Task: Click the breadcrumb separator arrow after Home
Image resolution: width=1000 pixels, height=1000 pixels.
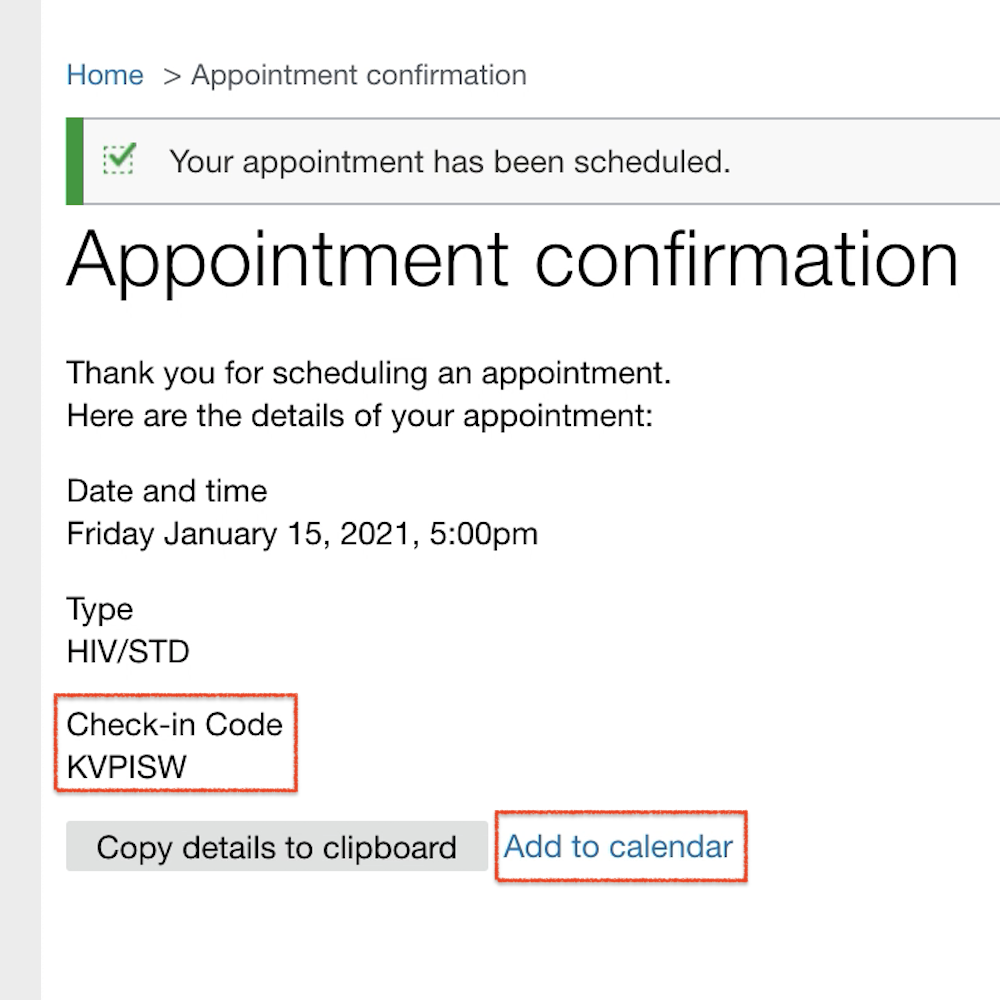Action: [x=172, y=77]
